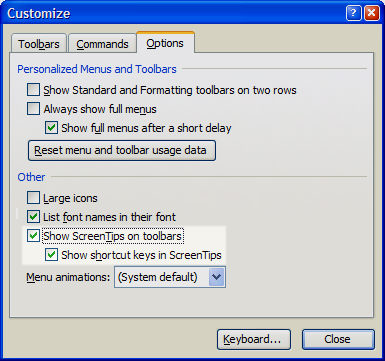
Task: Tick the Always show full menus checkbox
Action: pyautogui.click(x=33, y=109)
